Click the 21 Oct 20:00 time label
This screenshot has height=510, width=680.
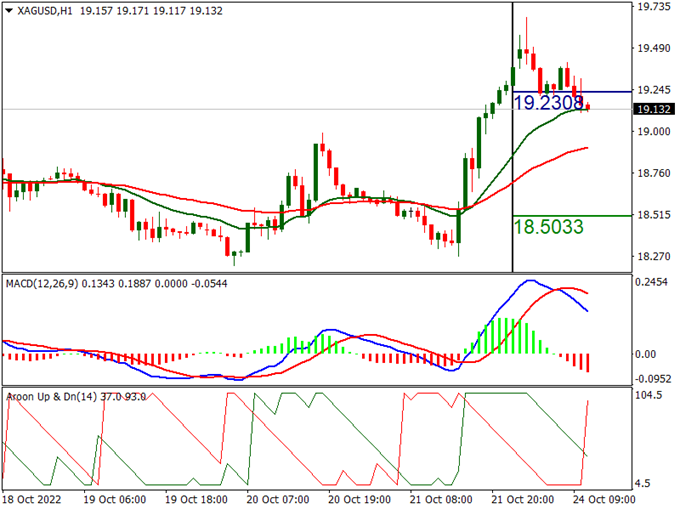(522, 500)
